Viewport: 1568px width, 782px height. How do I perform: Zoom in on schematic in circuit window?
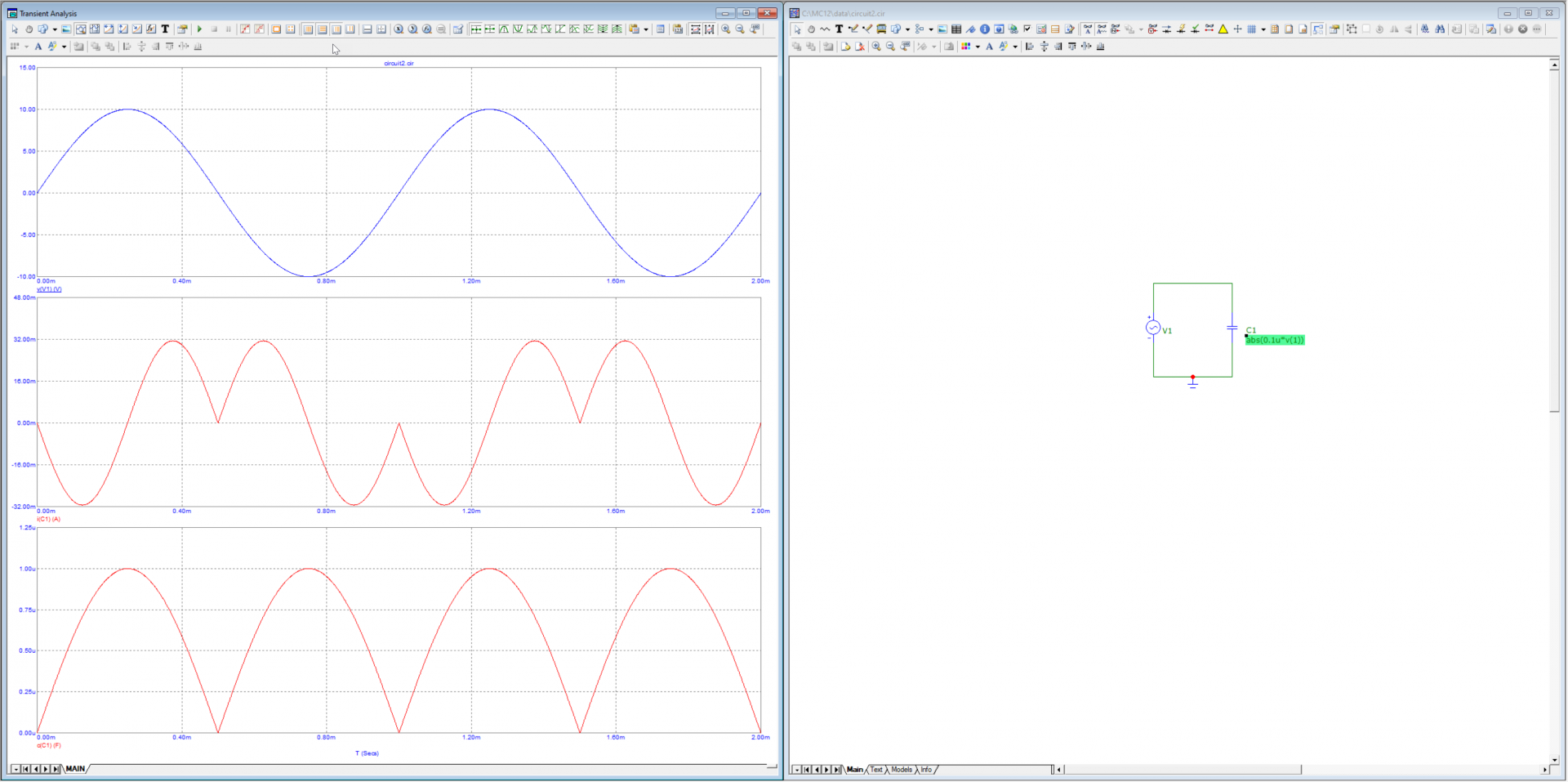pos(876,47)
